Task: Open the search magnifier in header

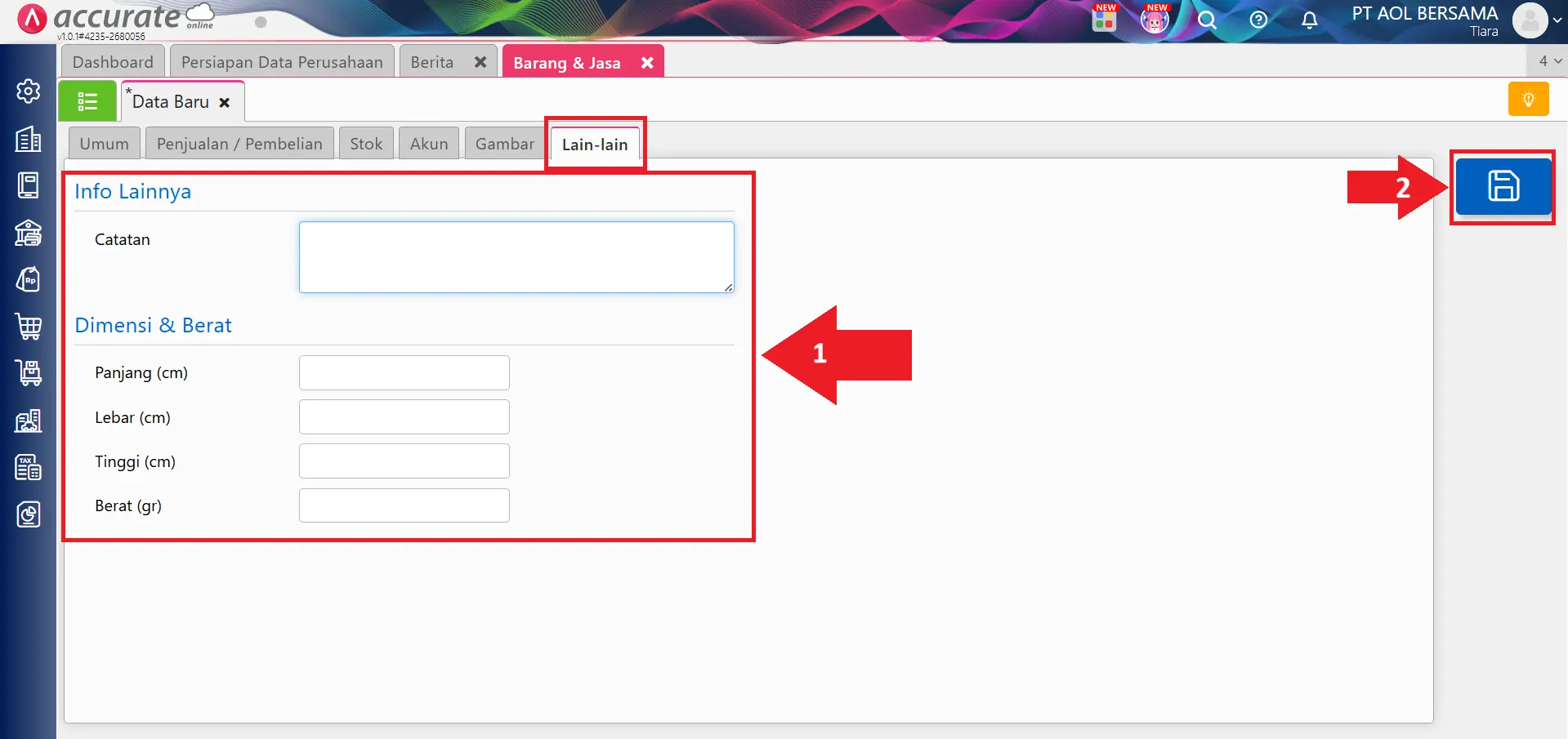Action: [x=1207, y=20]
